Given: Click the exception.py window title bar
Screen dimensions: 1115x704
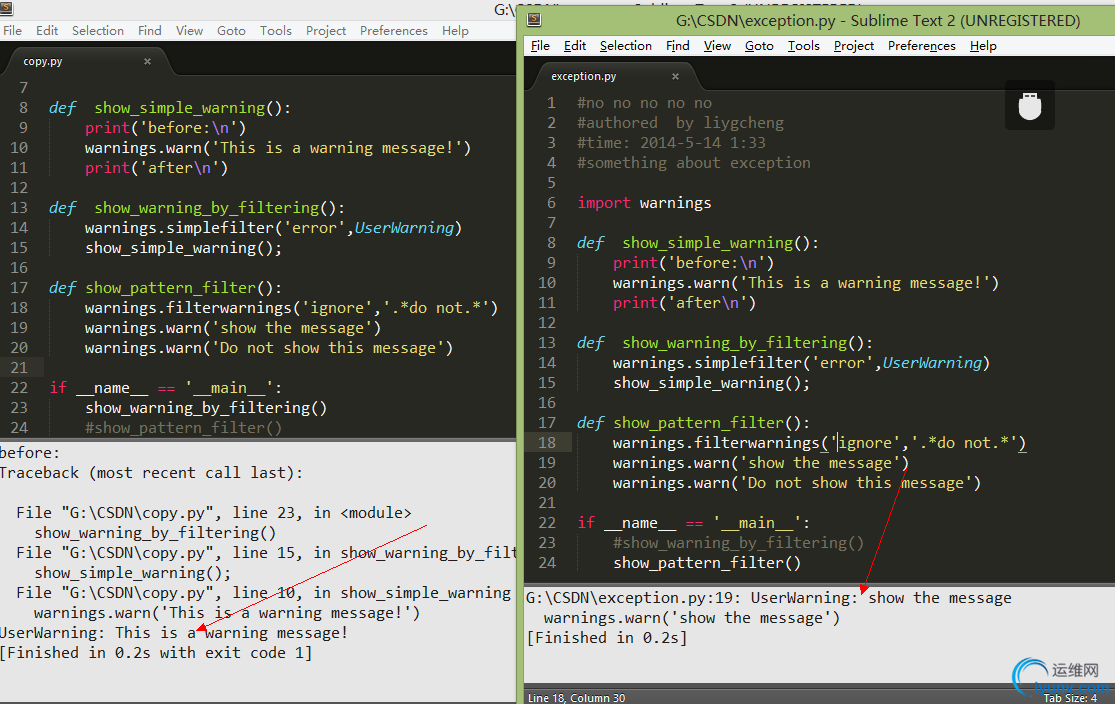Looking at the screenshot, I should click(x=820, y=20).
